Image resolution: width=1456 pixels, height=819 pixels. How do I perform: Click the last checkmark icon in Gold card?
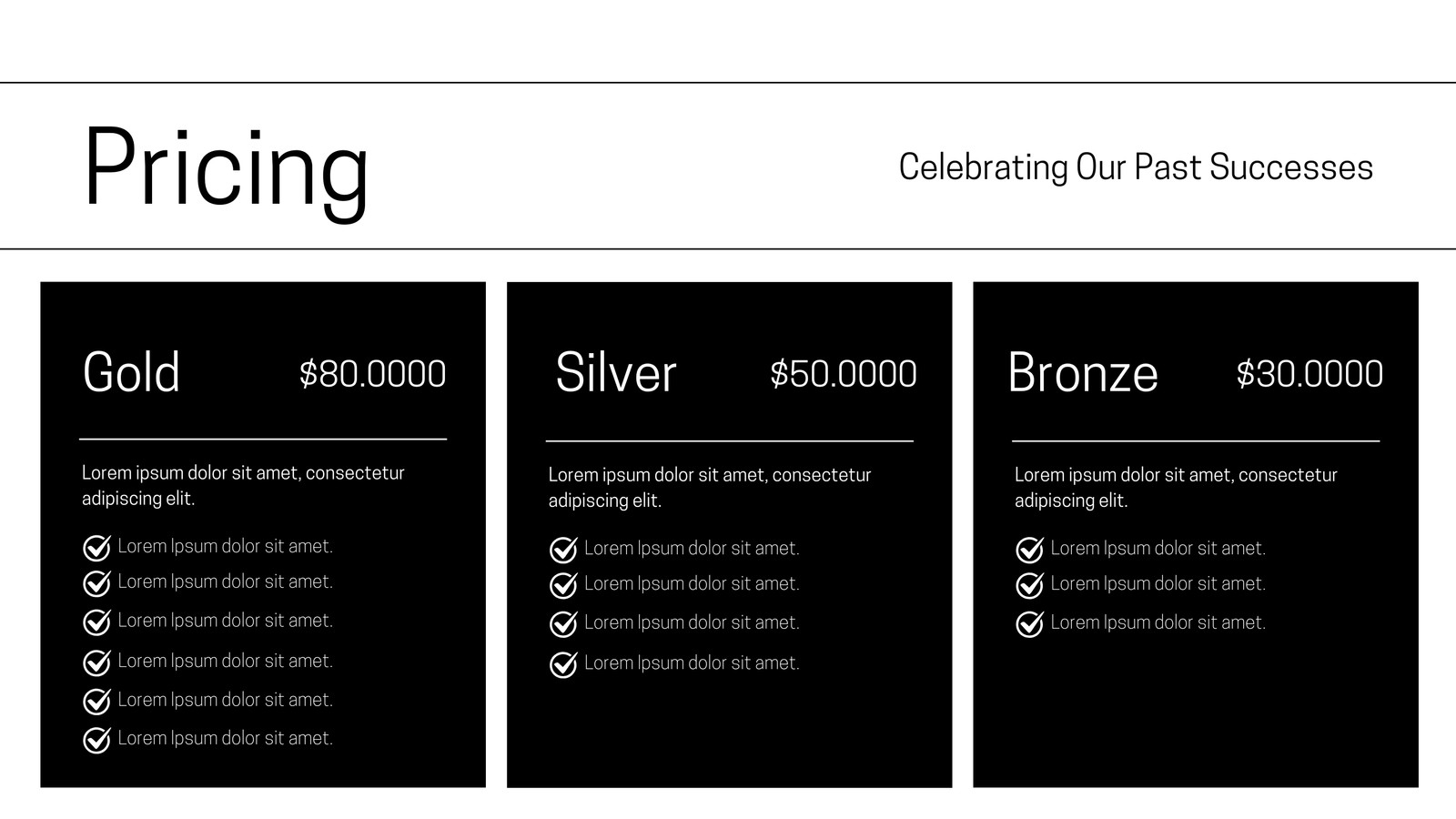(x=96, y=739)
